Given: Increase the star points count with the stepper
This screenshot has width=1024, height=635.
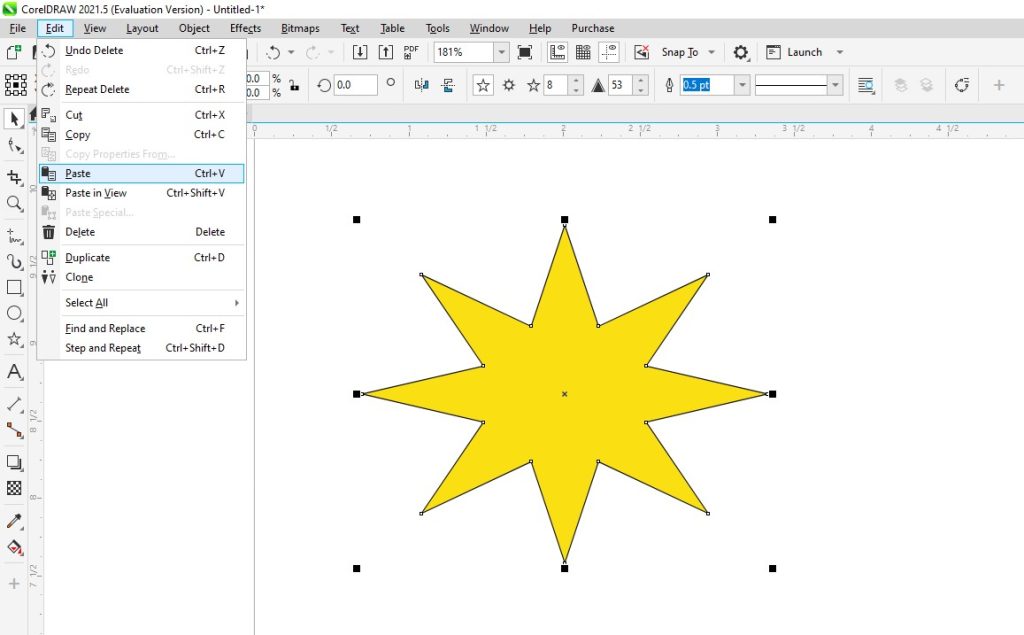Looking at the screenshot, I should pos(577,80).
